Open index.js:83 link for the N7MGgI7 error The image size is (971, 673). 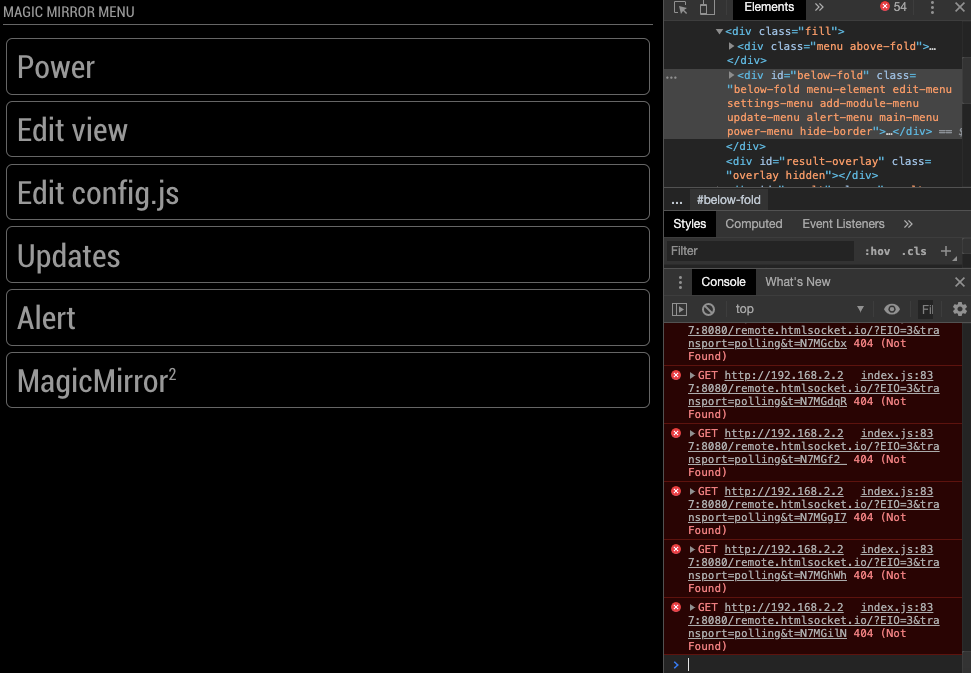897,492
